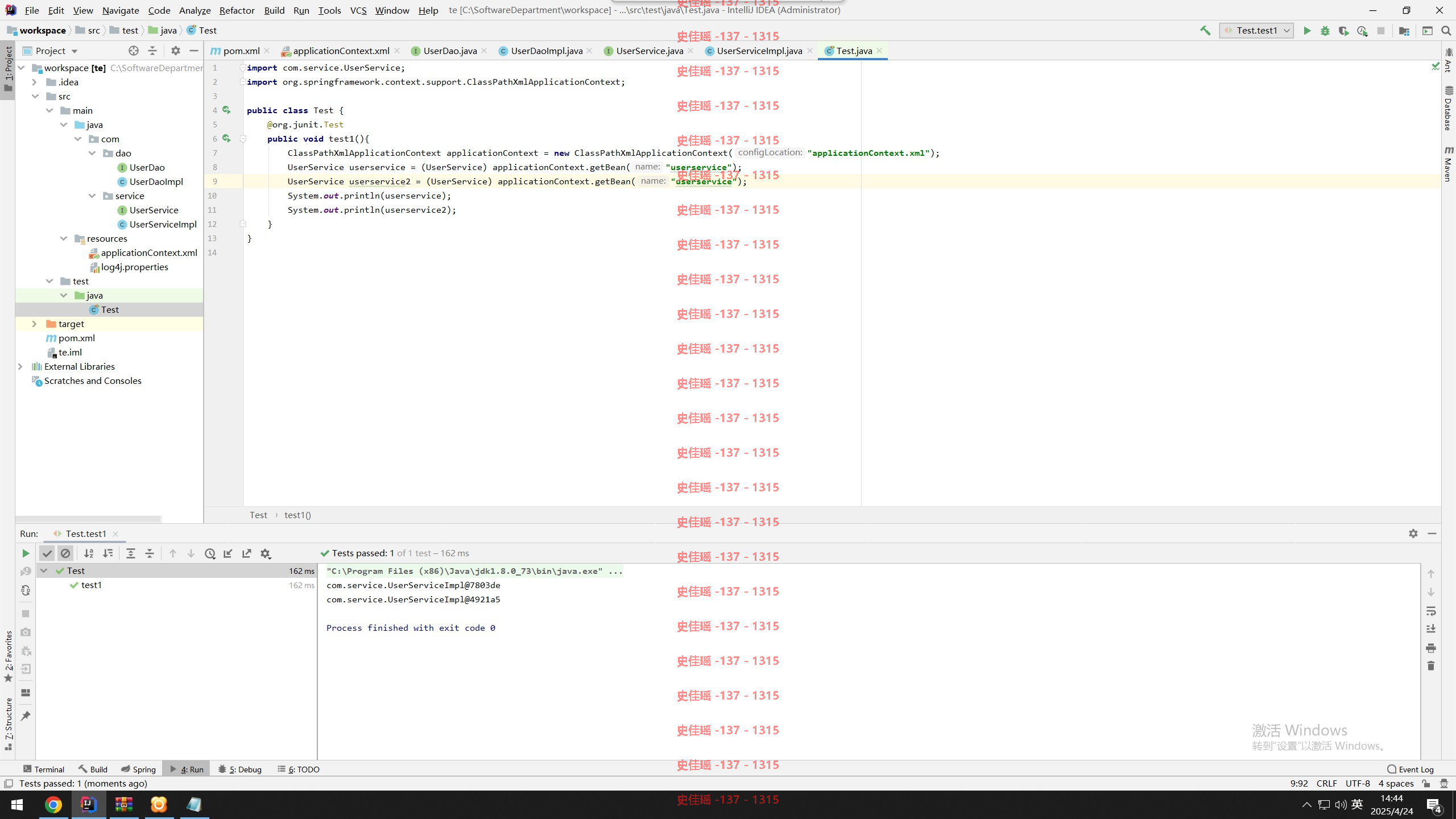
Task: Expand all test results in Run panel
Action: tap(131, 553)
